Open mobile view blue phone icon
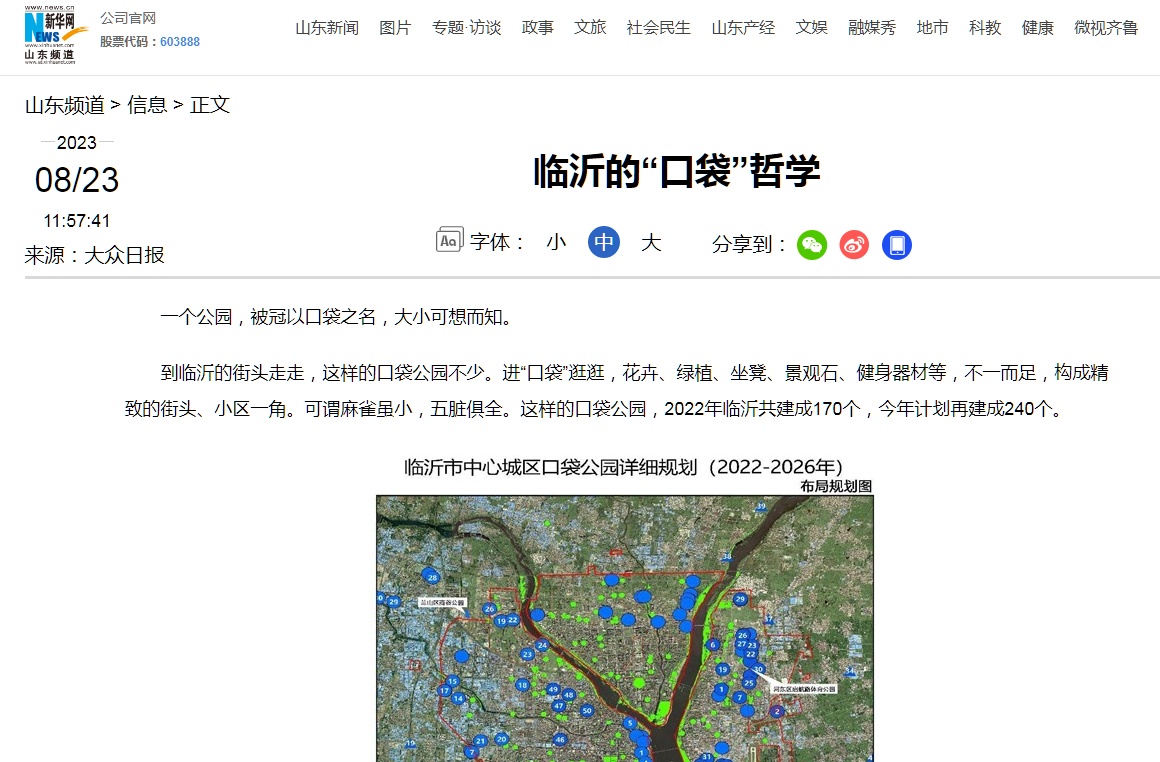Image resolution: width=1160 pixels, height=762 pixels. coord(897,245)
